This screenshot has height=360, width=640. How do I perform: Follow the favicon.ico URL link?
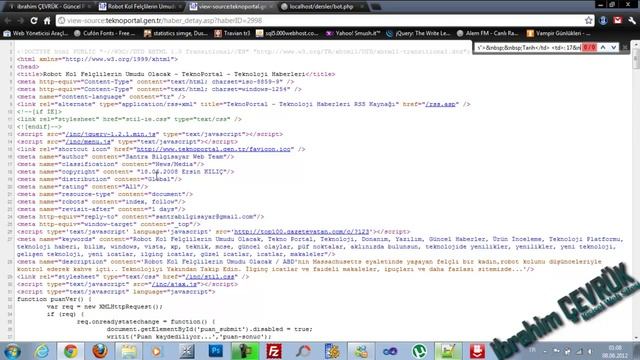pyautogui.click(x=213, y=149)
